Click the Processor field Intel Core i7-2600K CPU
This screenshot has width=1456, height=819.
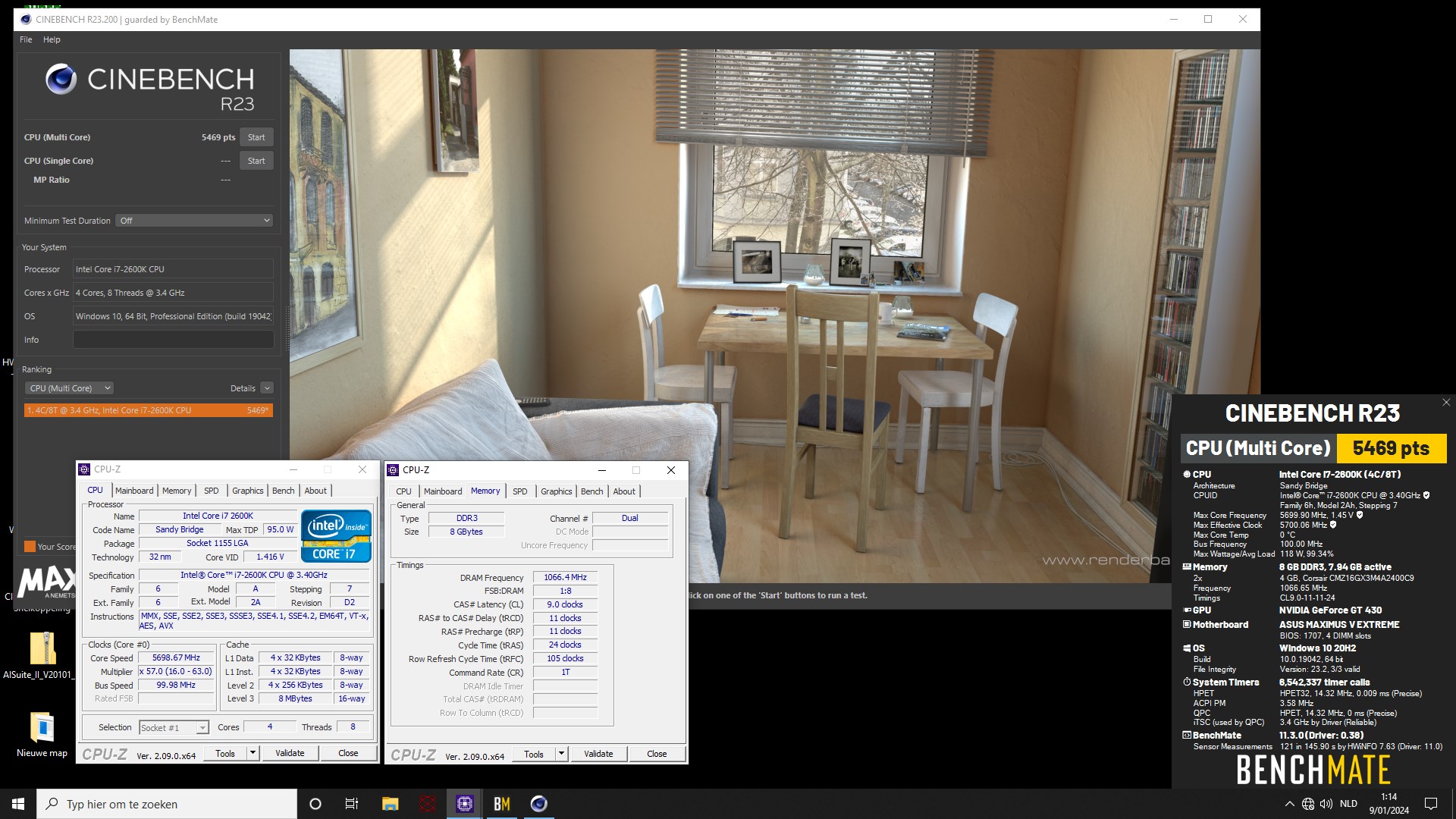[173, 269]
